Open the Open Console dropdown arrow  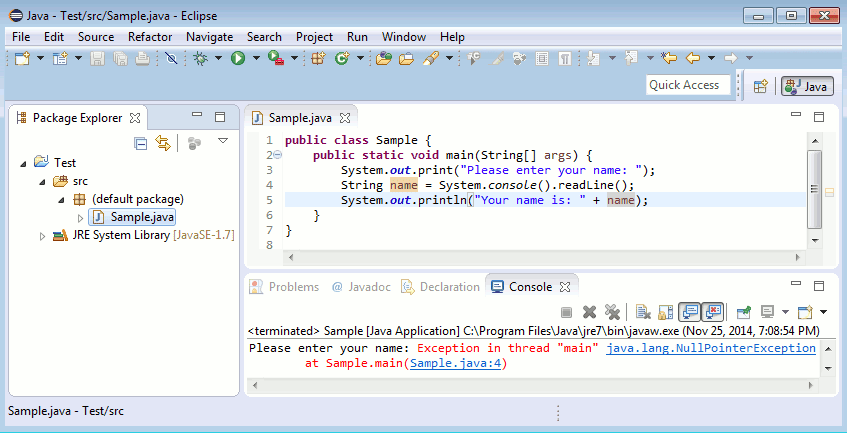click(x=823, y=312)
